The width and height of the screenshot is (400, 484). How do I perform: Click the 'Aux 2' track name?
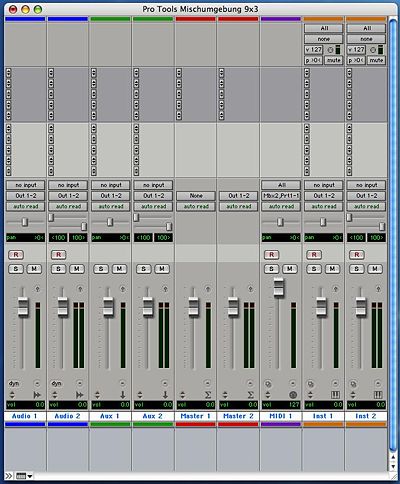pyautogui.click(x=153, y=416)
